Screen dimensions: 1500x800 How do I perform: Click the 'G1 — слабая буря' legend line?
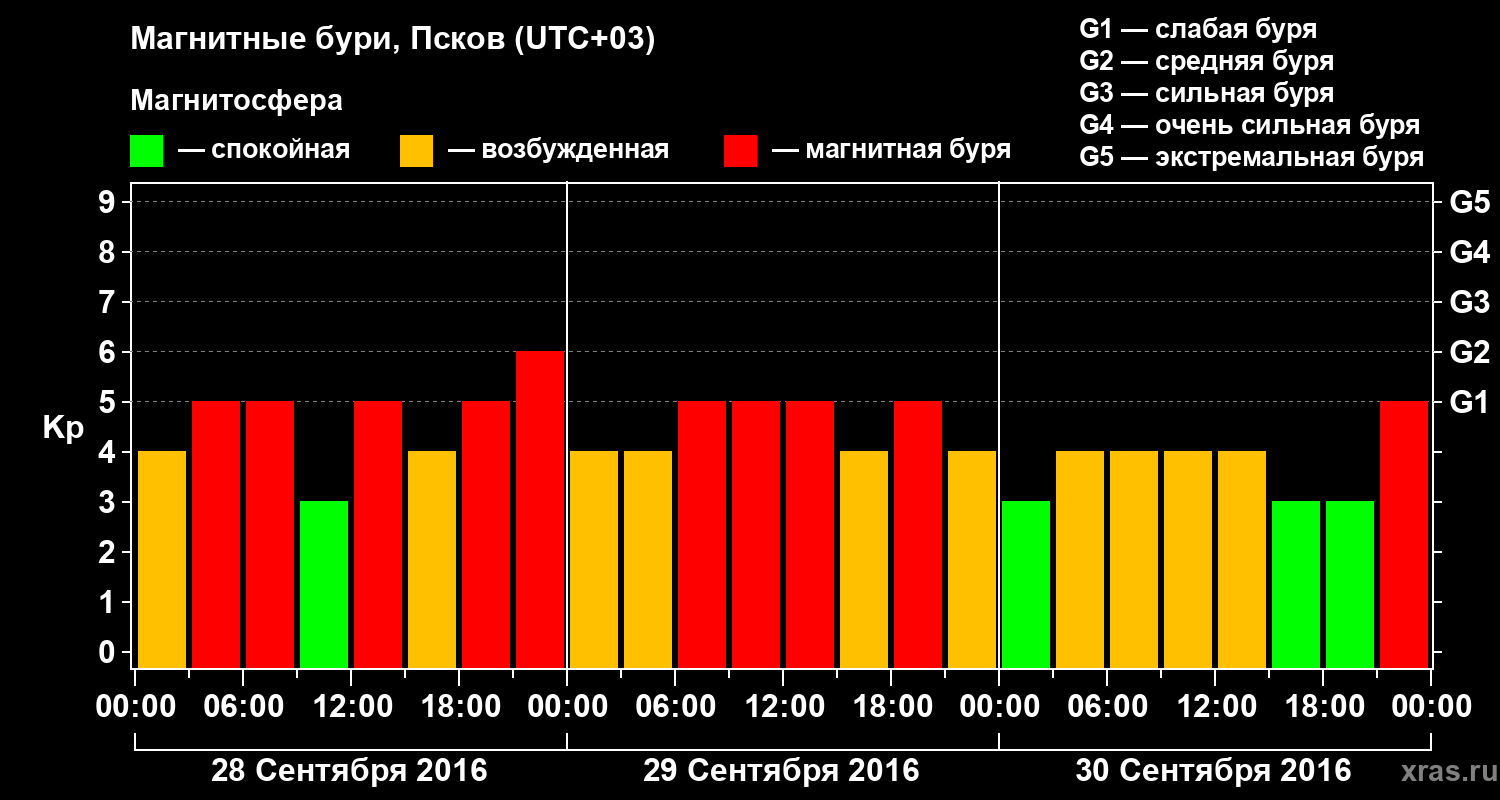tap(1198, 29)
